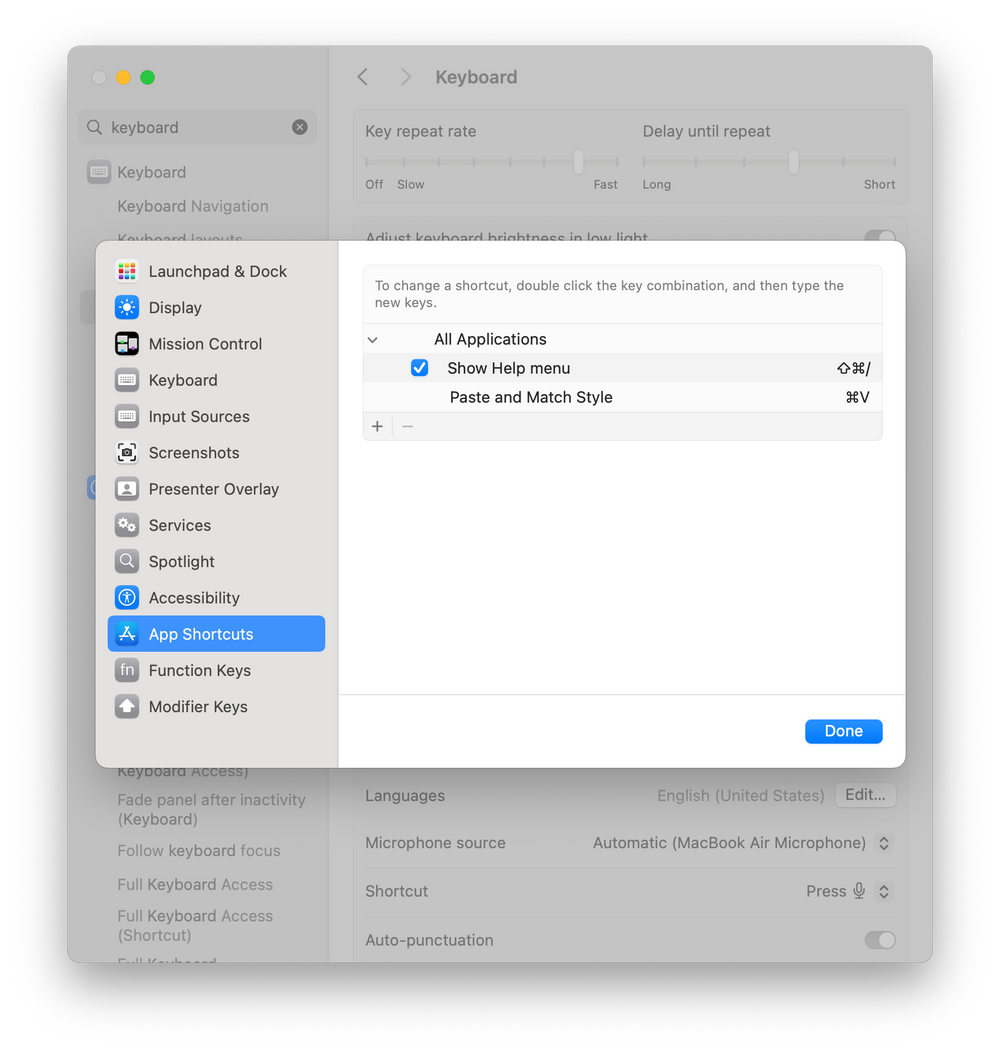
Task: Click the English (United States) value
Action: pos(740,796)
